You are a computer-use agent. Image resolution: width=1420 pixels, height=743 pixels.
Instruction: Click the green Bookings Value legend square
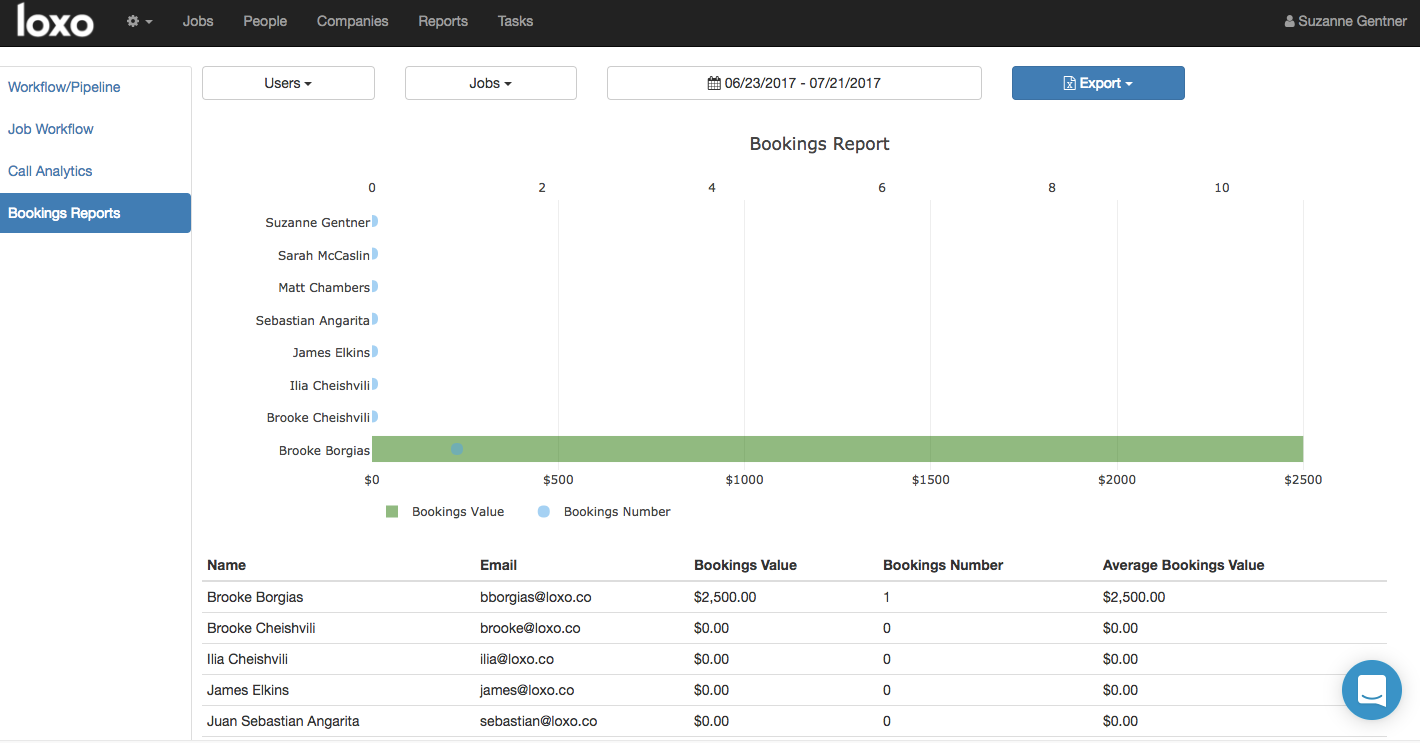pos(391,511)
